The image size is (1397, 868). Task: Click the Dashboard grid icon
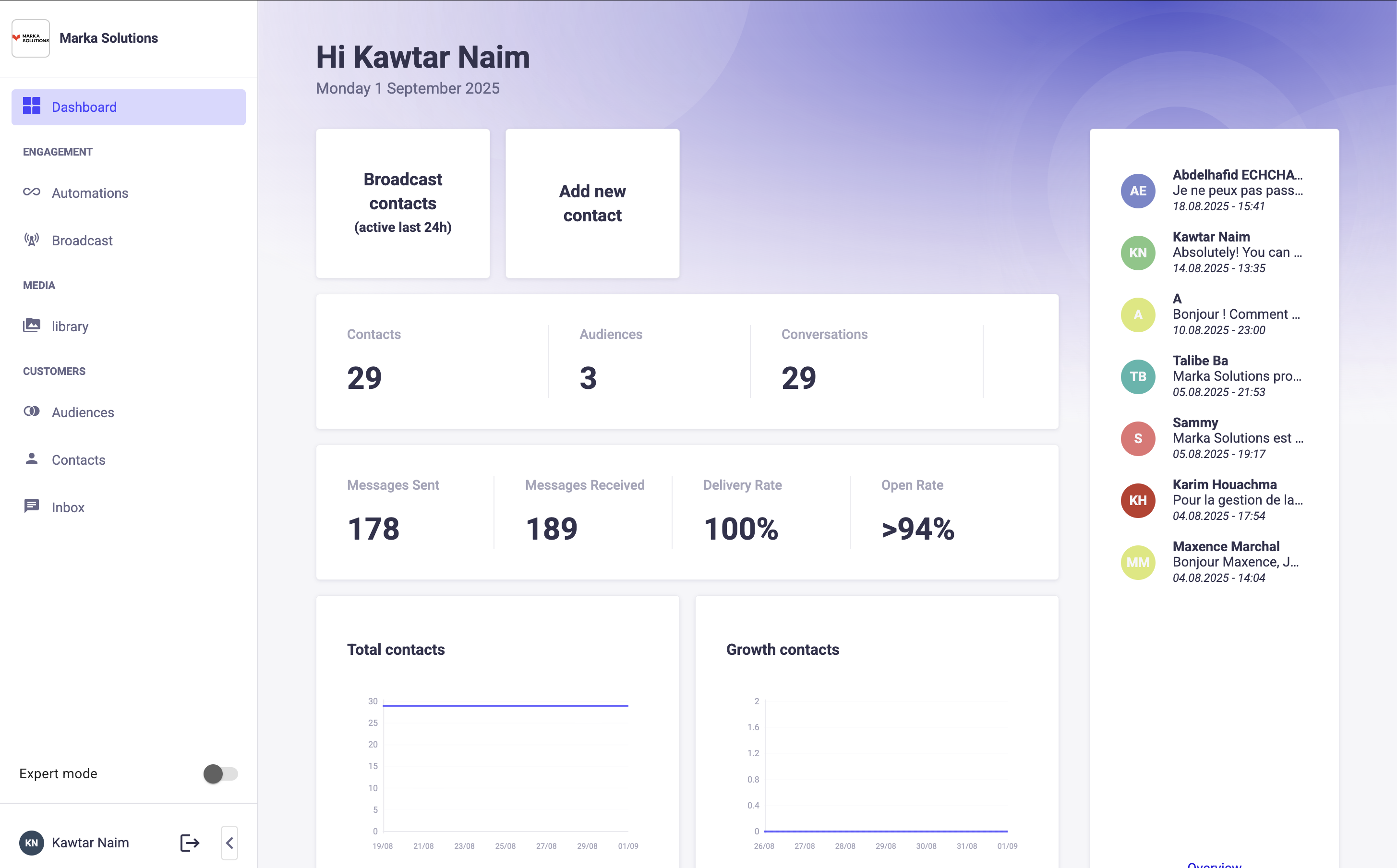tap(32, 106)
